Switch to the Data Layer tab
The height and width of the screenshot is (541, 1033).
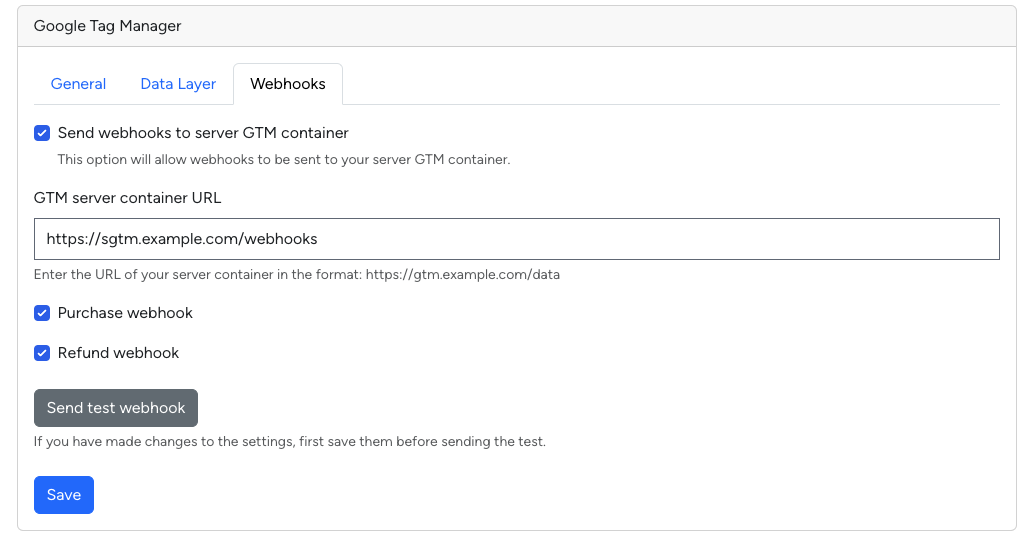click(178, 84)
